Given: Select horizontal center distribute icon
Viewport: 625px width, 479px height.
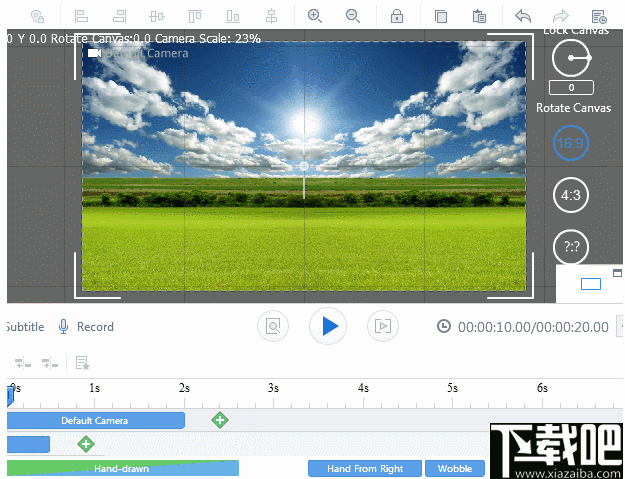Looking at the screenshot, I should click(157, 16).
